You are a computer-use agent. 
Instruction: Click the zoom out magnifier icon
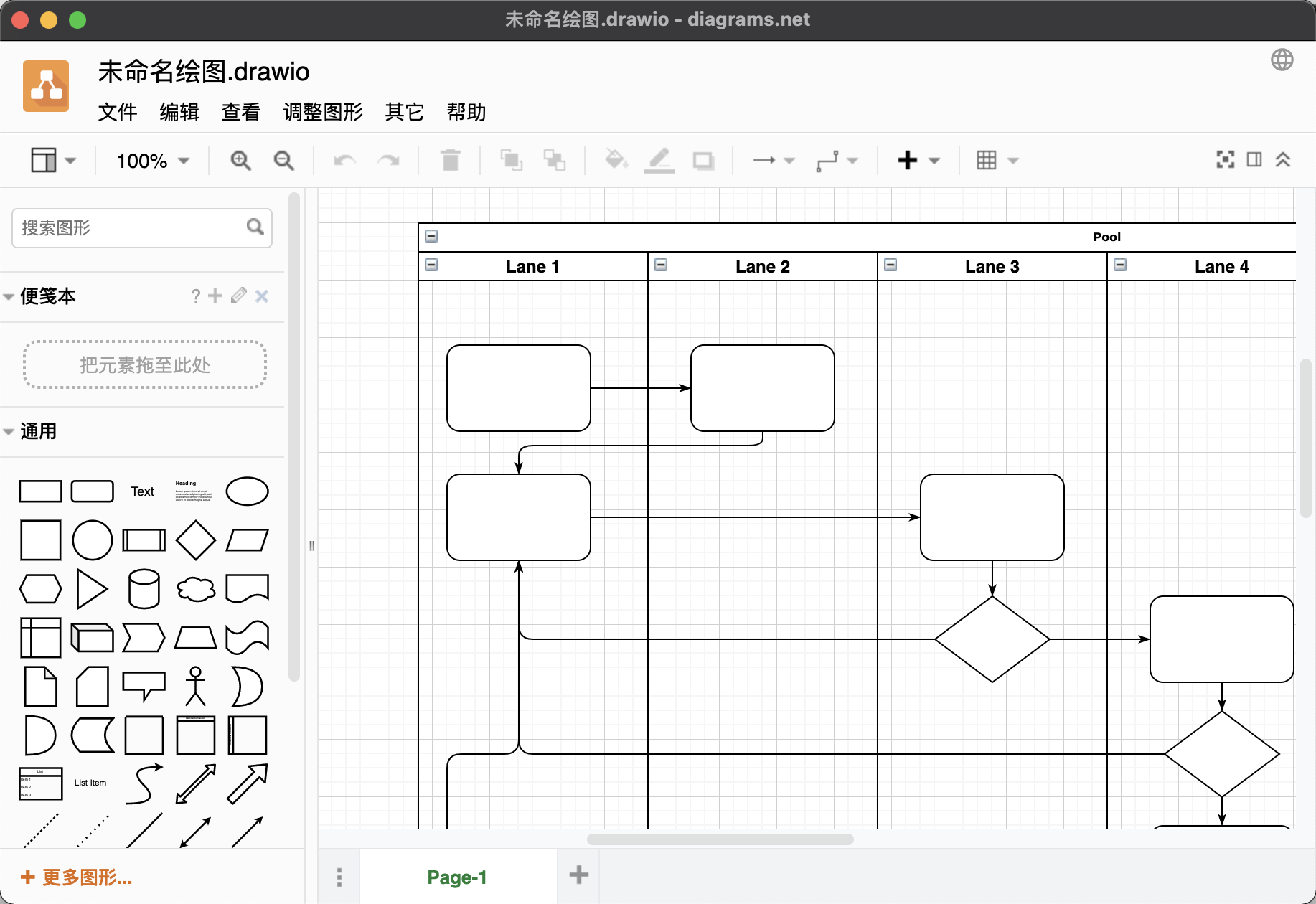[x=284, y=160]
